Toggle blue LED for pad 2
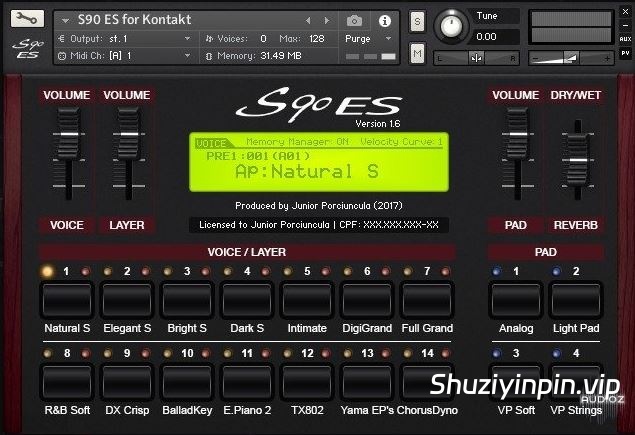 pyautogui.click(x=556, y=271)
